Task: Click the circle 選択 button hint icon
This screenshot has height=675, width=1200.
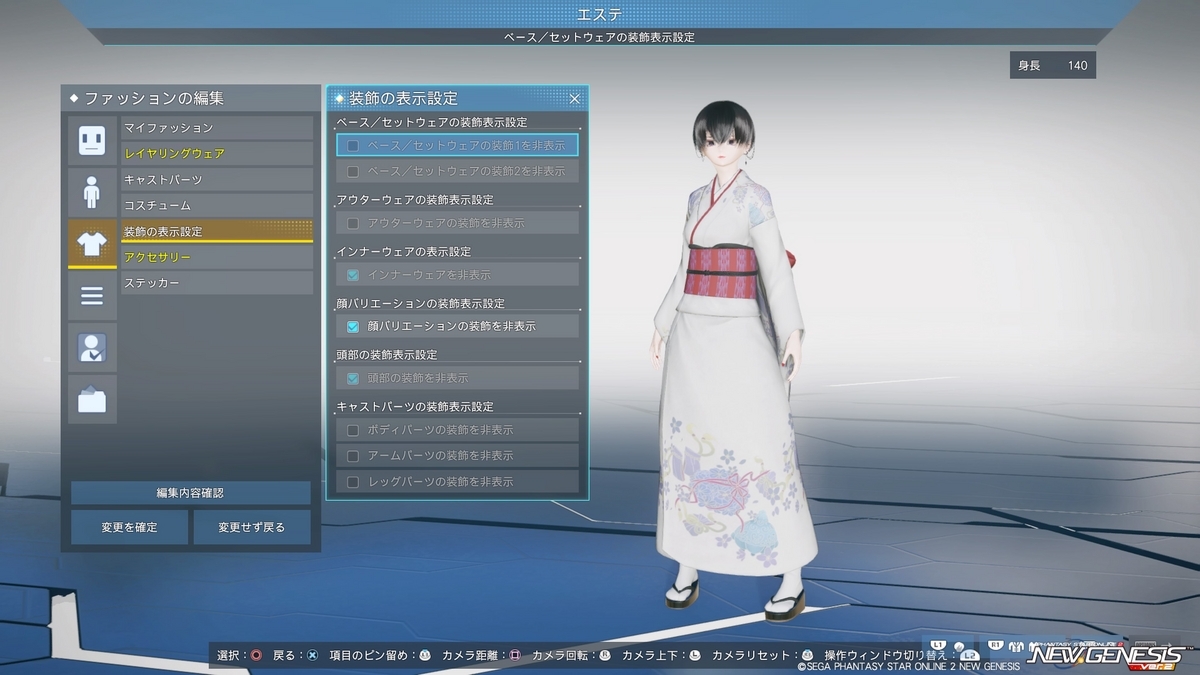Action: click(257, 656)
